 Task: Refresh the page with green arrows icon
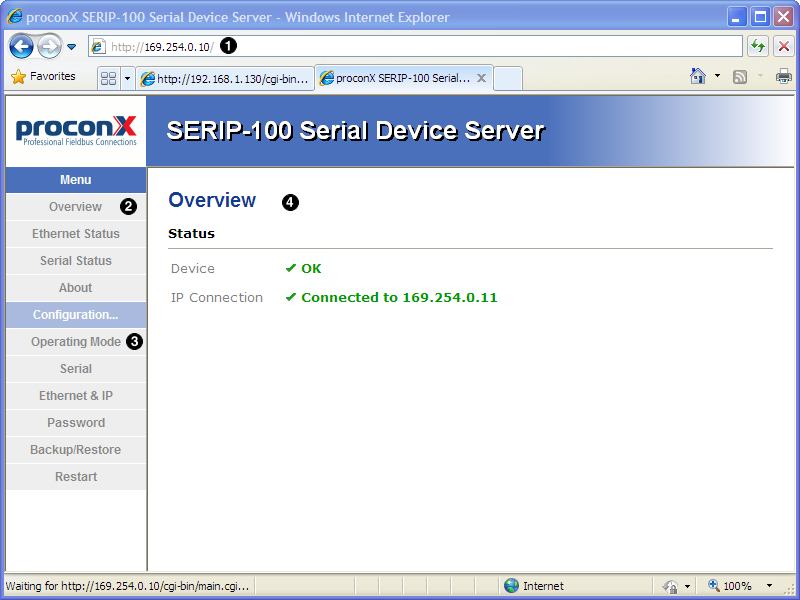click(758, 46)
